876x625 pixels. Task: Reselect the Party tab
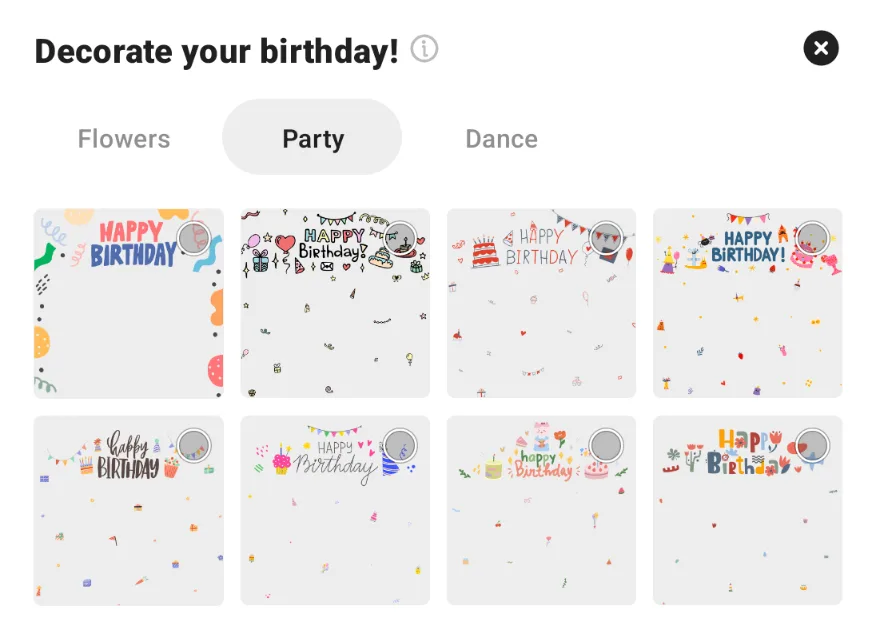coord(311,138)
